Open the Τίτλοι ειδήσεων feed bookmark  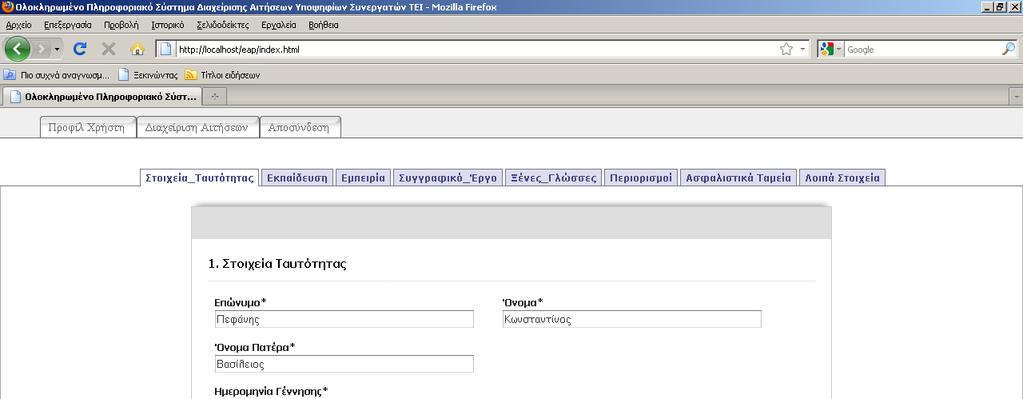coord(222,75)
